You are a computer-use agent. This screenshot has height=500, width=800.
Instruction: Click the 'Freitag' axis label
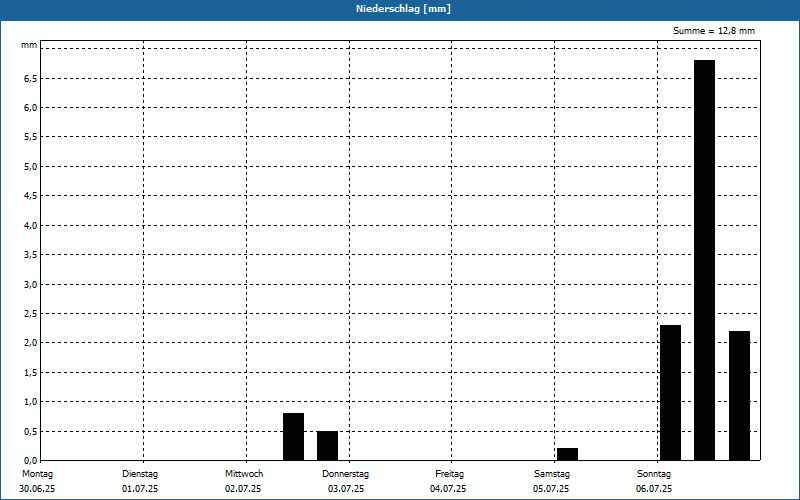click(x=449, y=474)
